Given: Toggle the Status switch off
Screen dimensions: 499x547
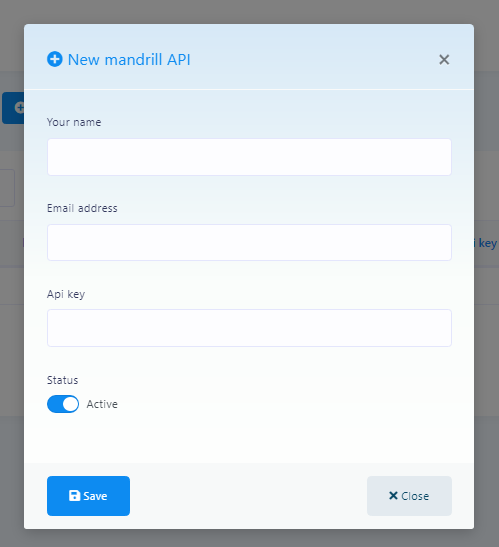Looking at the screenshot, I should pos(63,404).
